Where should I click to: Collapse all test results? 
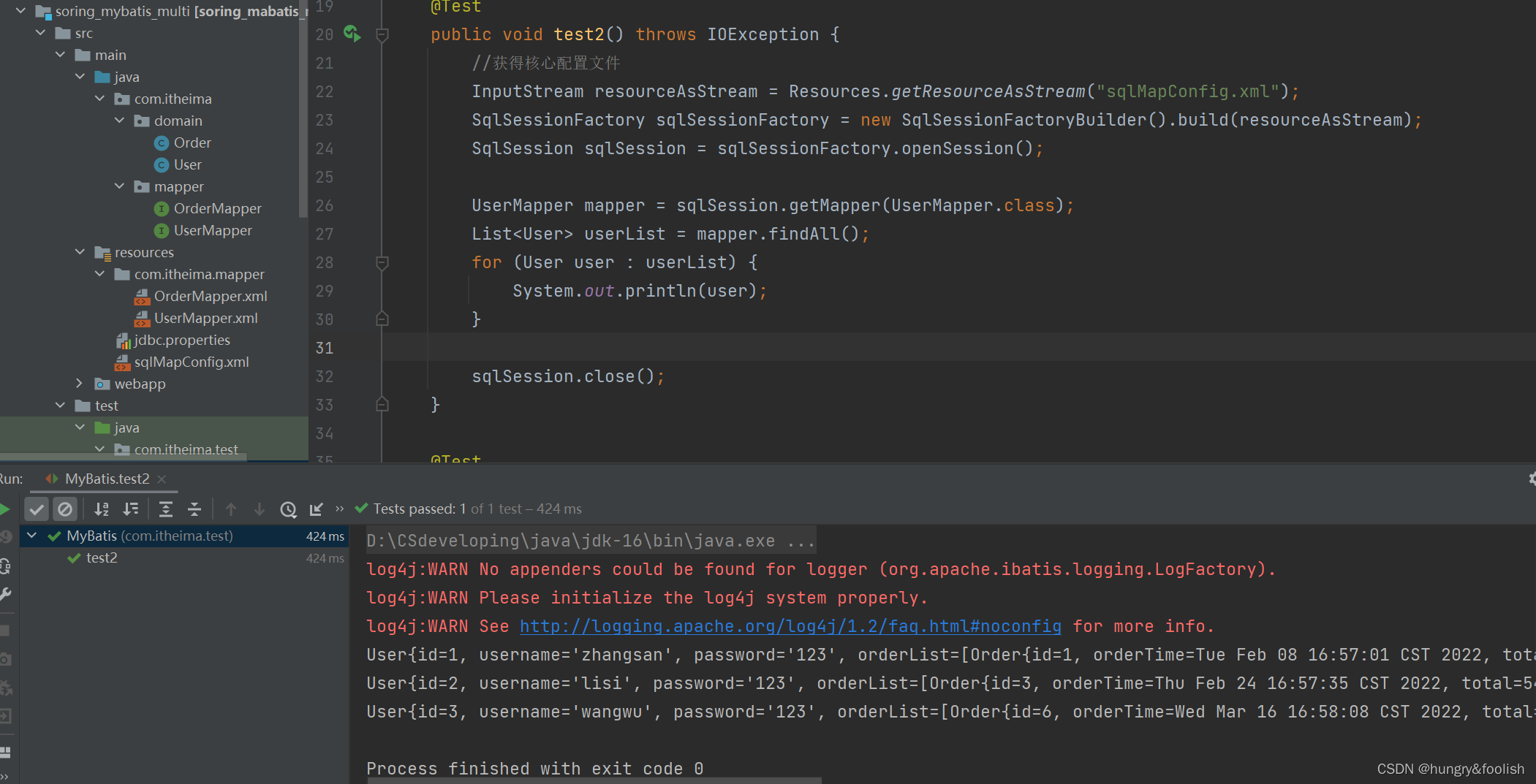[x=194, y=509]
